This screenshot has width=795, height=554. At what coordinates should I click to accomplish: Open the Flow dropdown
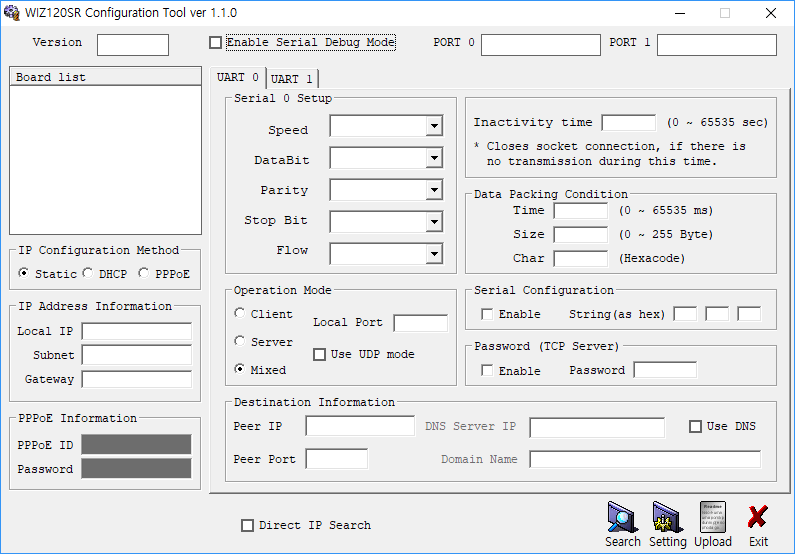[x=434, y=254]
